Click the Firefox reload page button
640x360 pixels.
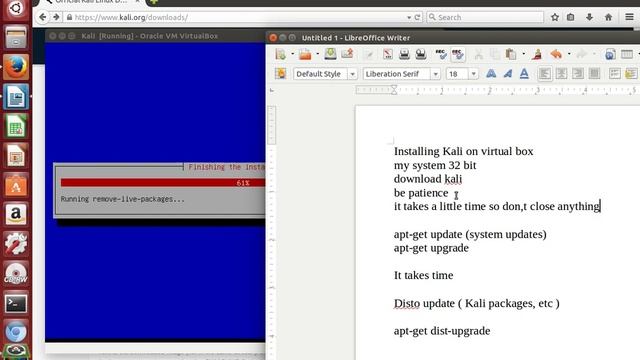418,17
